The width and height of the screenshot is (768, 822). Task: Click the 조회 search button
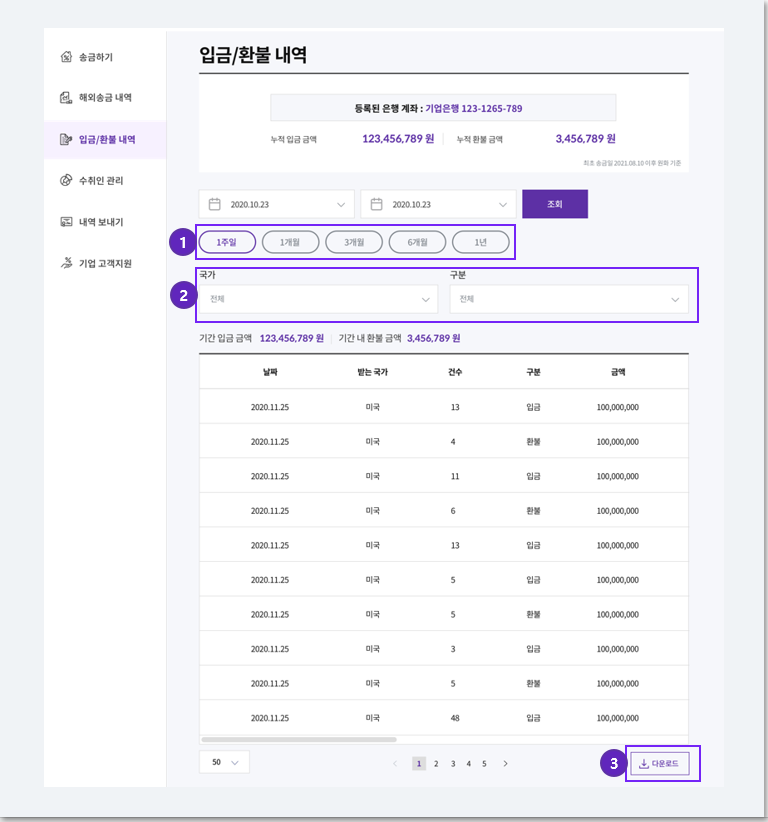[x=555, y=204]
